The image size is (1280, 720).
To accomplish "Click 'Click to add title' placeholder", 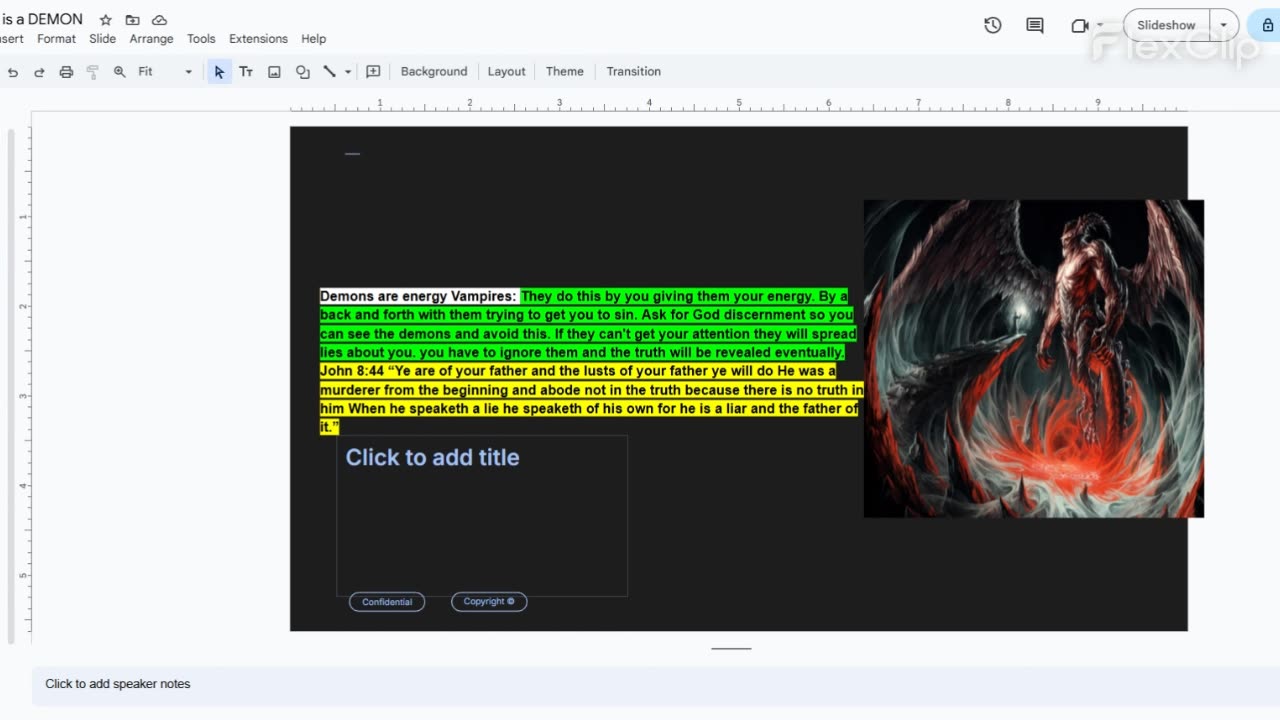I will click(x=432, y=458).
